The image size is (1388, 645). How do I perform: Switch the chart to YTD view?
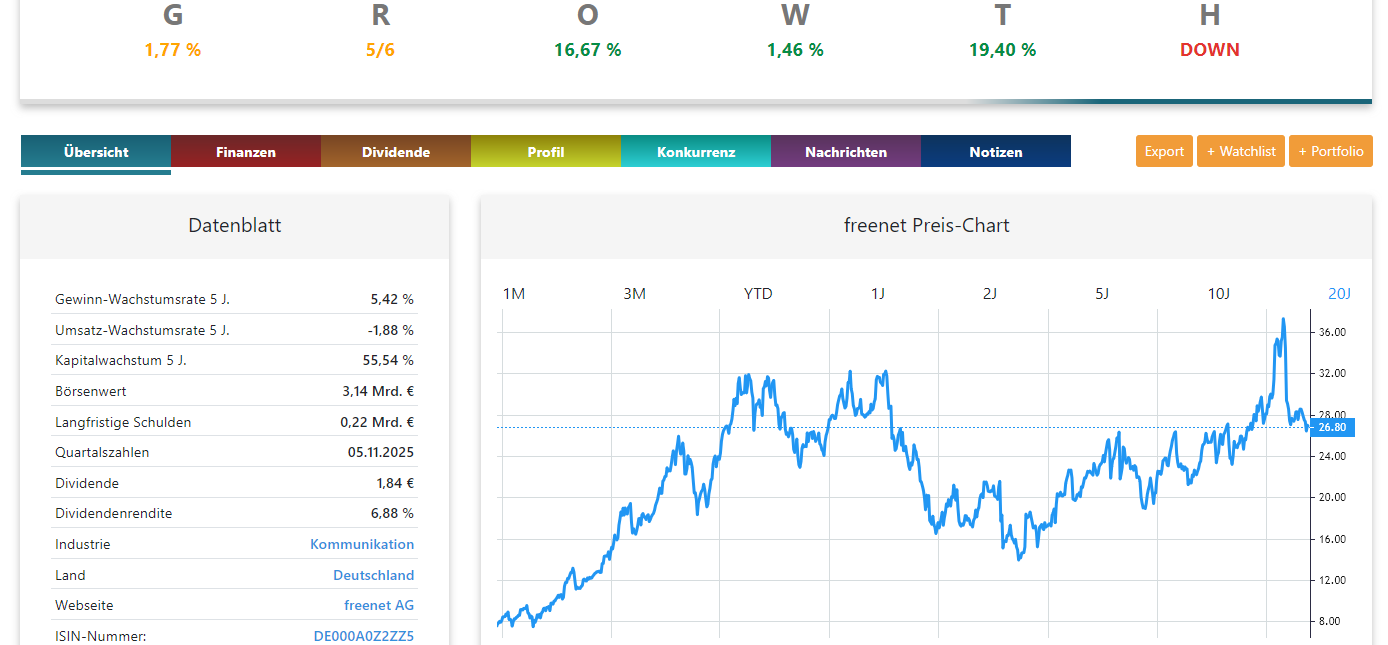click(758, 293)
